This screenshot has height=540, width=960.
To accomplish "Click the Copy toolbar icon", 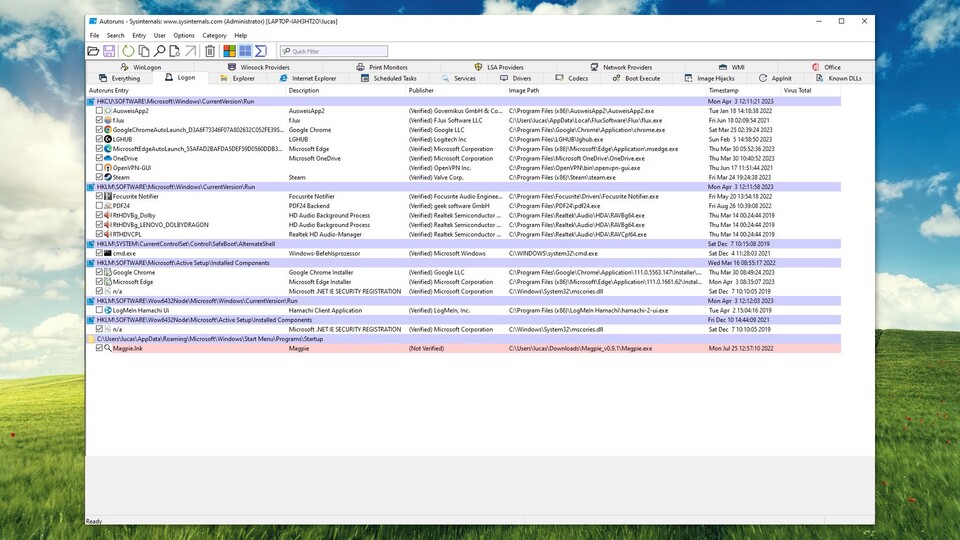I will click(144, 51).
